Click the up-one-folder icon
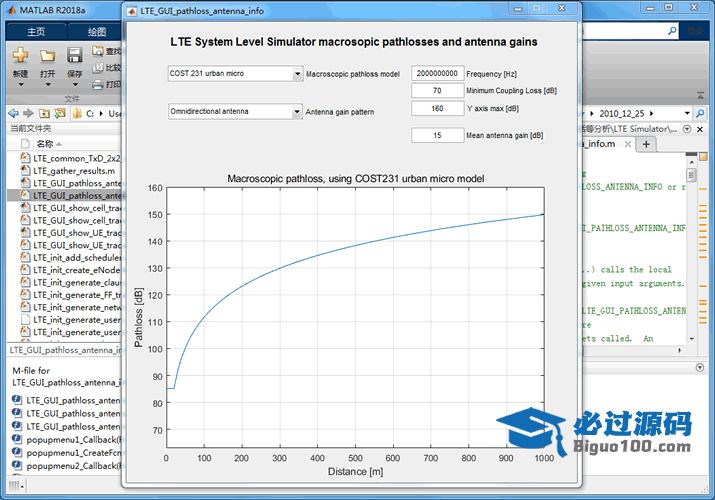The image size is (715, 500). pos(44,113)
